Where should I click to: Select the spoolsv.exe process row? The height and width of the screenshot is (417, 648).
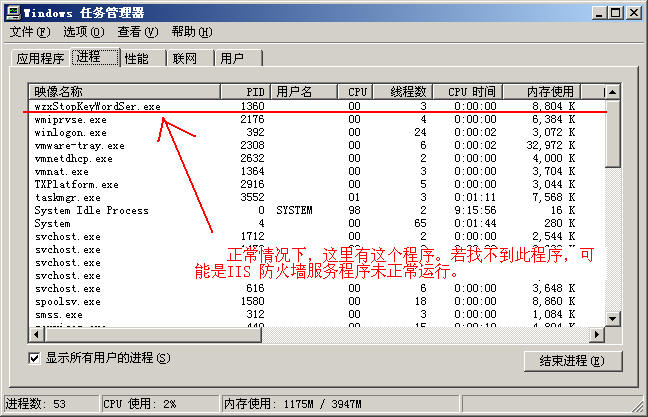317,301
